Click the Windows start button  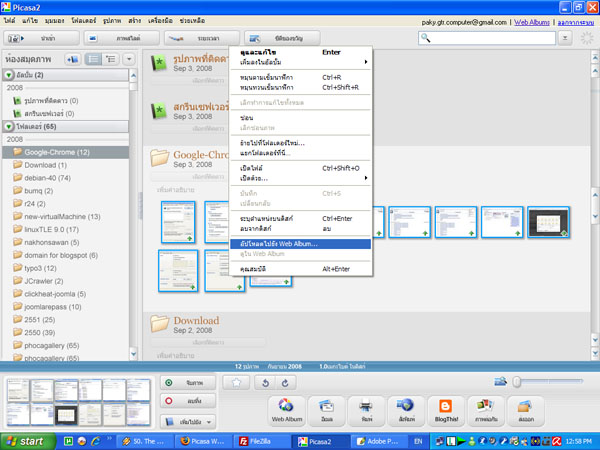[28, 441]
